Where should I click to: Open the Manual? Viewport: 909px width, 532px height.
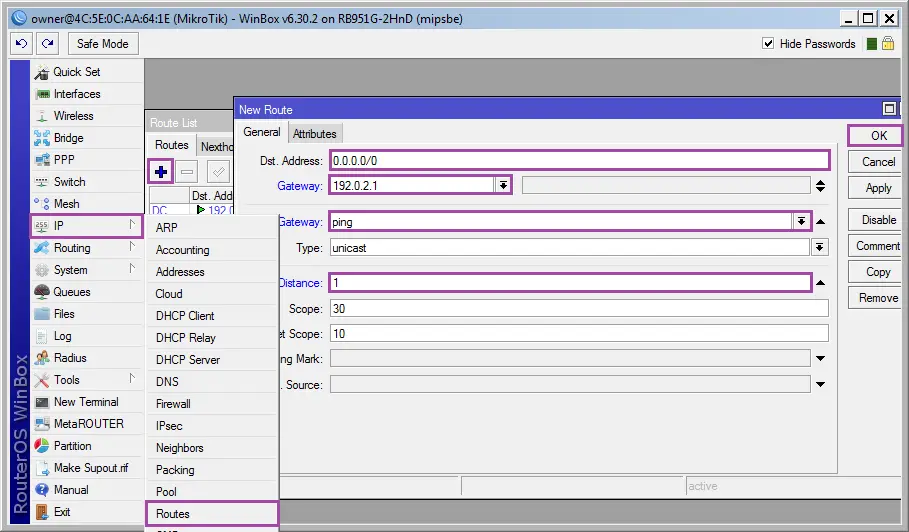(x=87, y=490)
